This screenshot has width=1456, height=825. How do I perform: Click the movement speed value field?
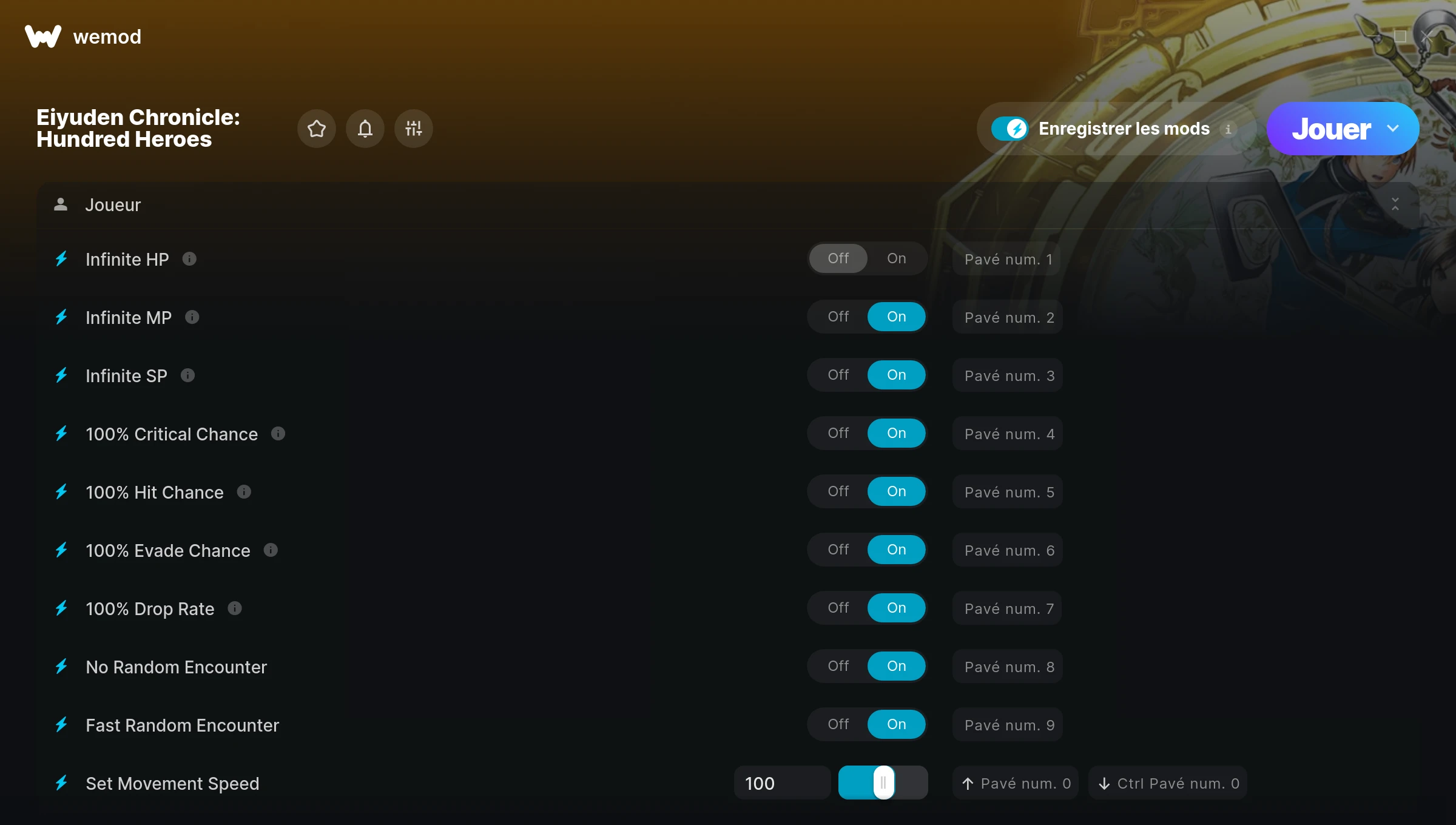tap(782, 783)
